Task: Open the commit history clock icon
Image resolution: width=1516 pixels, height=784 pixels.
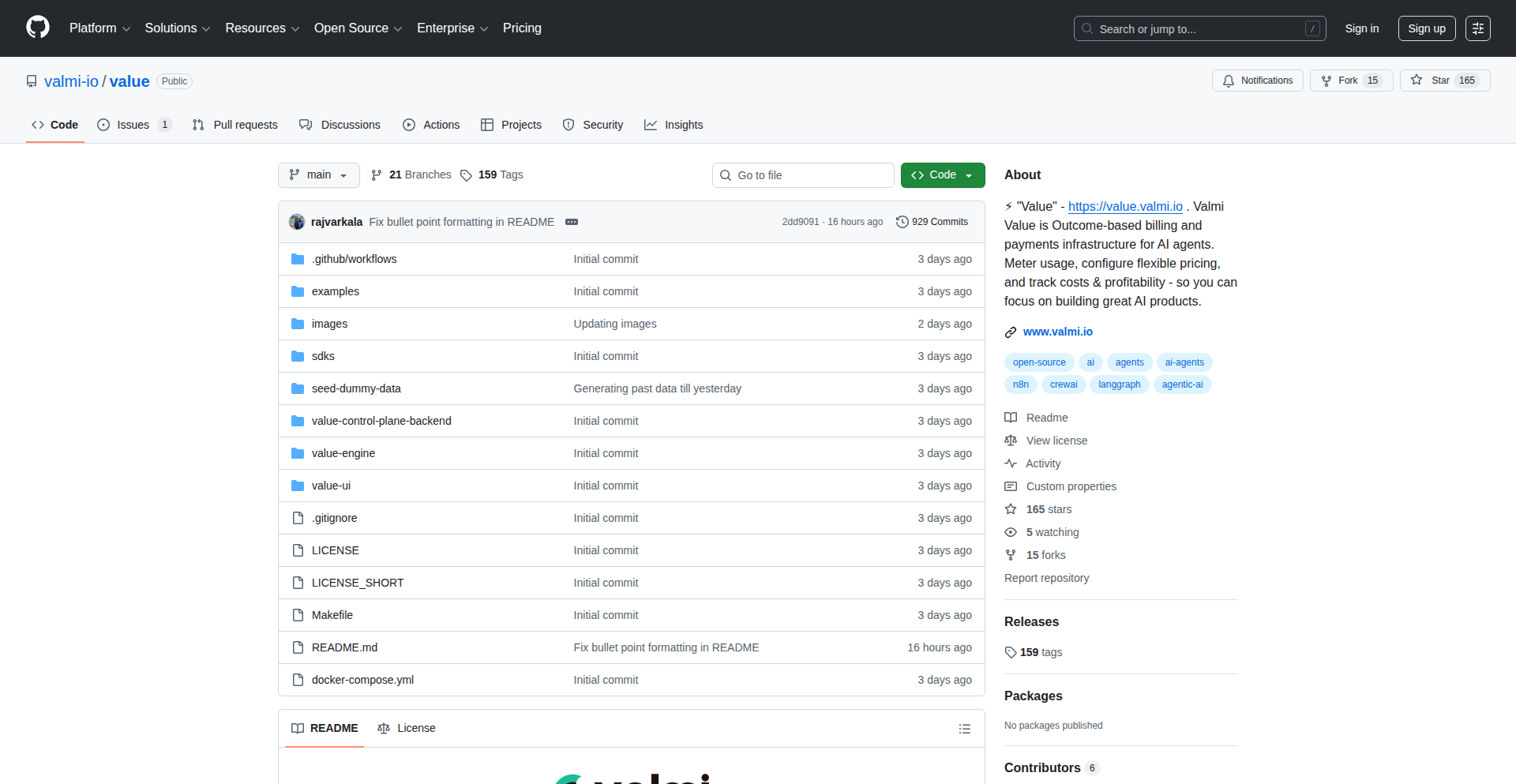Action: (902, 222)
